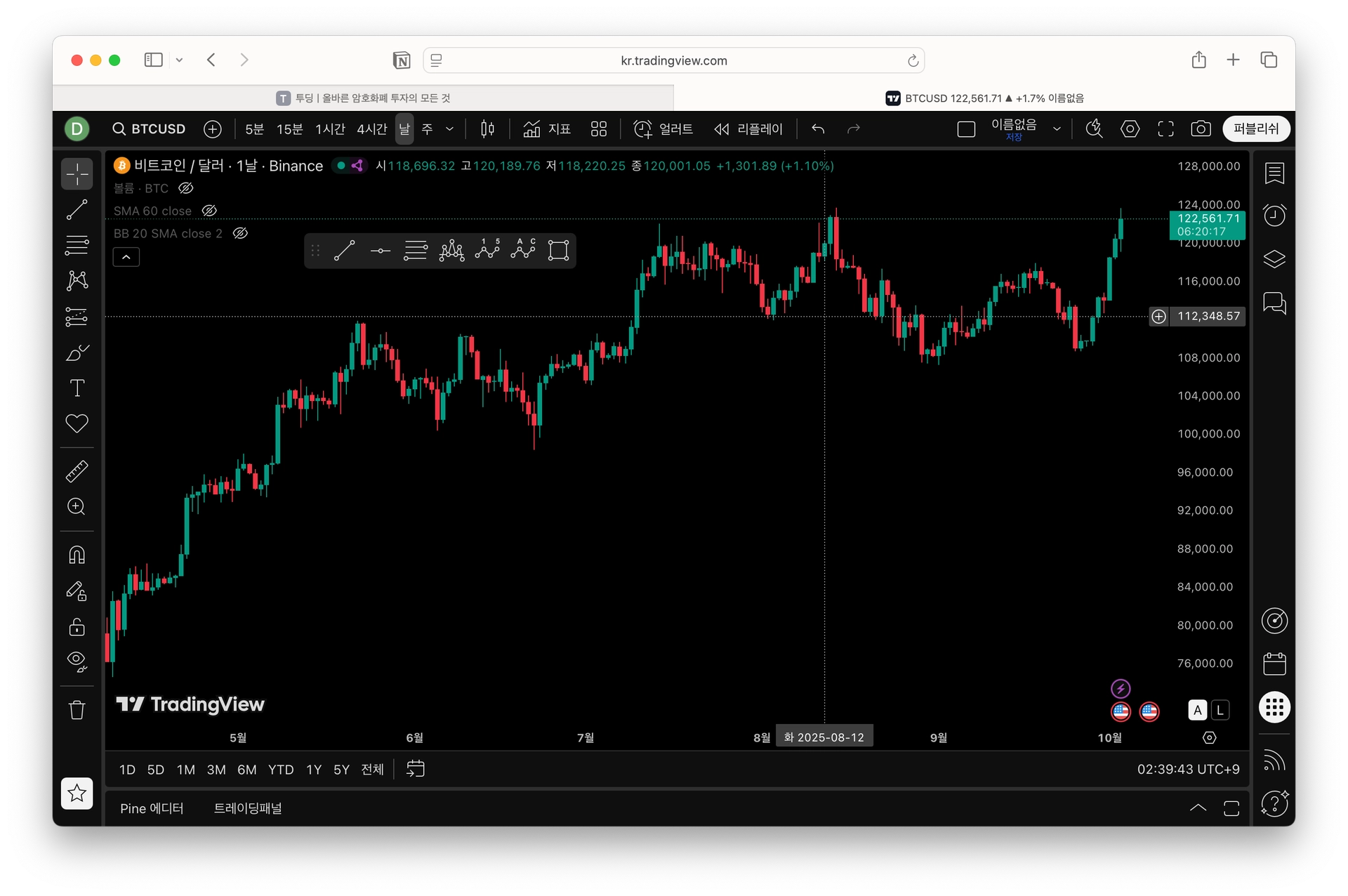Screen dimensions: 1348x896
Task: Select the trend line drawing tool
Action: pos(77,209)
